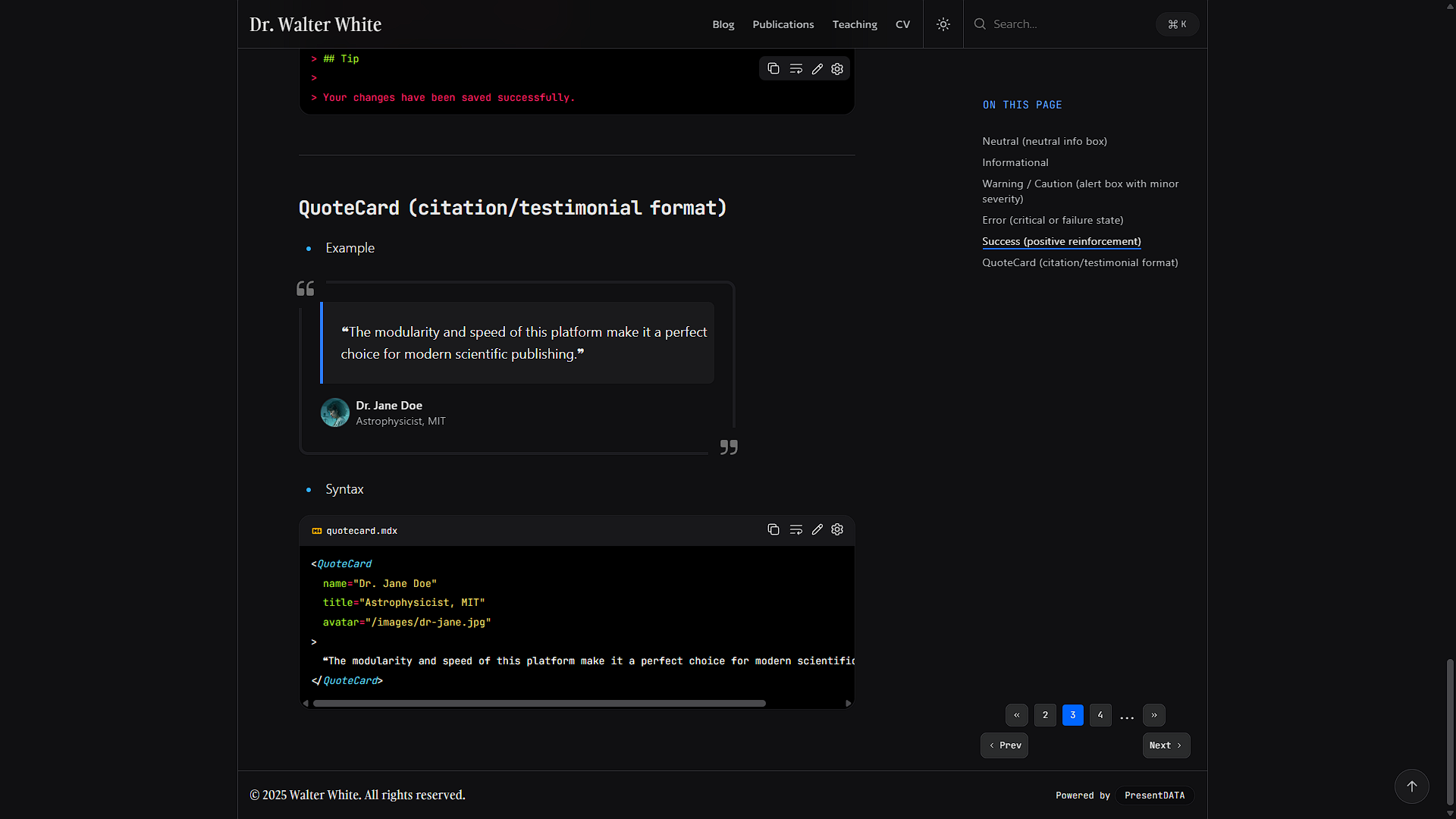Viewport: 1456px width, 819px height.
Task: Toggle word wrap on the Tip code block
Action: [795, 69]
